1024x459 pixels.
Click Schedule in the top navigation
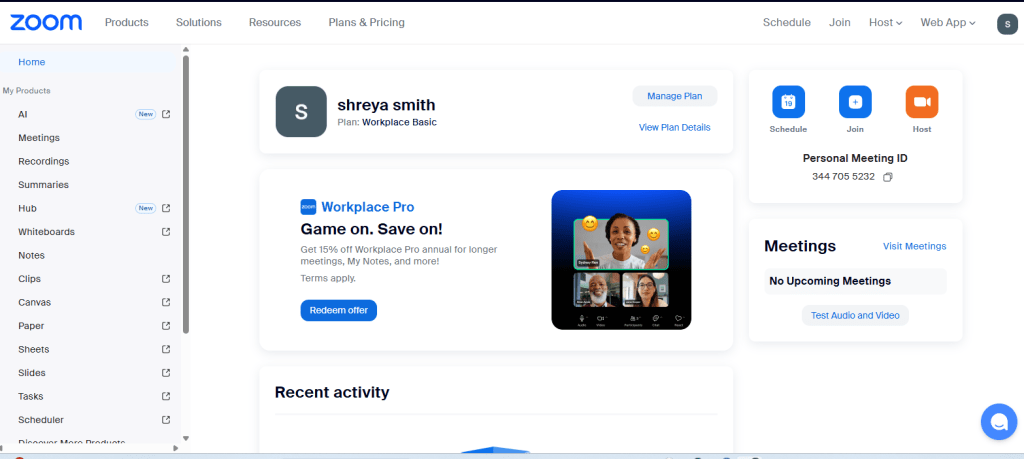pyautogui.click(x=787, y=22)
